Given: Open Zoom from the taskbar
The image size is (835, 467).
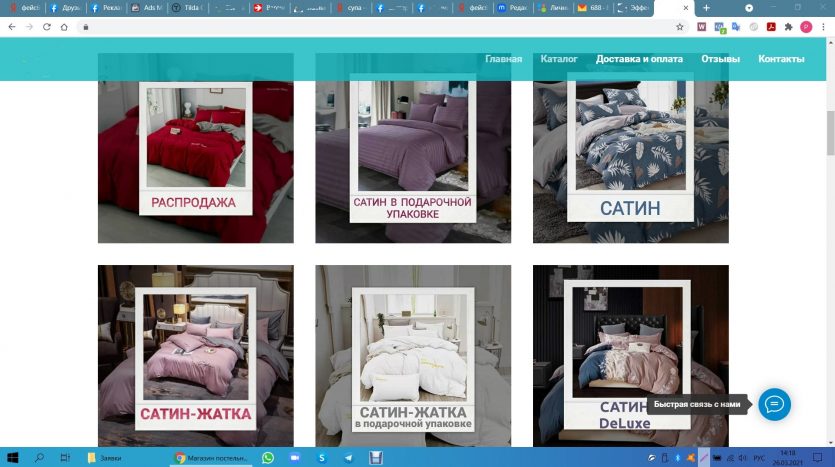Looking at the screenshot, I should (x=295, y=457).
